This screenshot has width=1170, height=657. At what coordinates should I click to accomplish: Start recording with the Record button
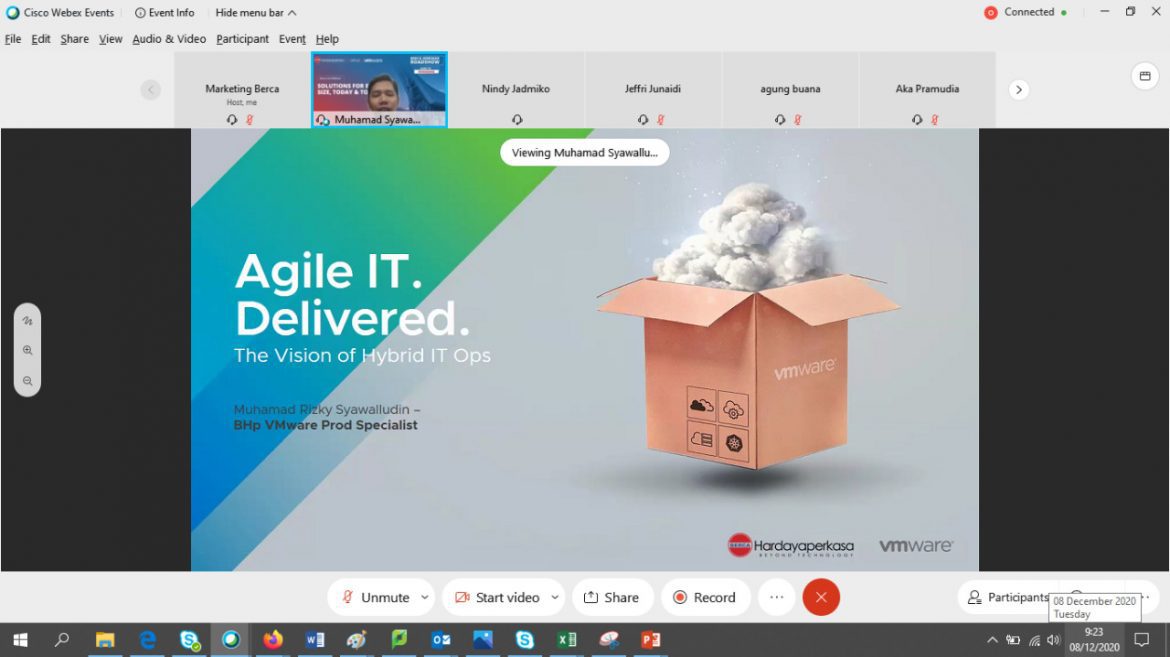click(705, 597)
